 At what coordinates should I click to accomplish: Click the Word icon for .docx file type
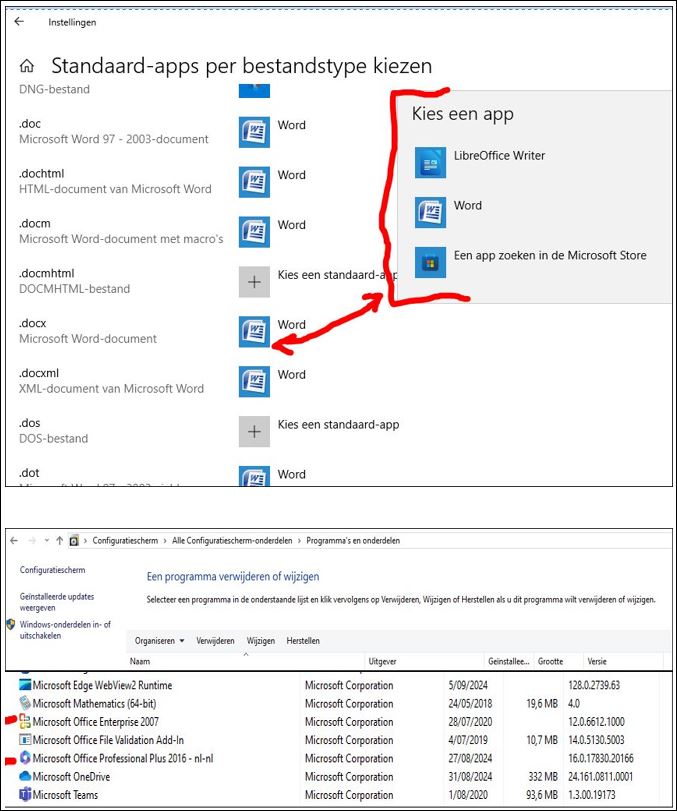tap(254, 331)
